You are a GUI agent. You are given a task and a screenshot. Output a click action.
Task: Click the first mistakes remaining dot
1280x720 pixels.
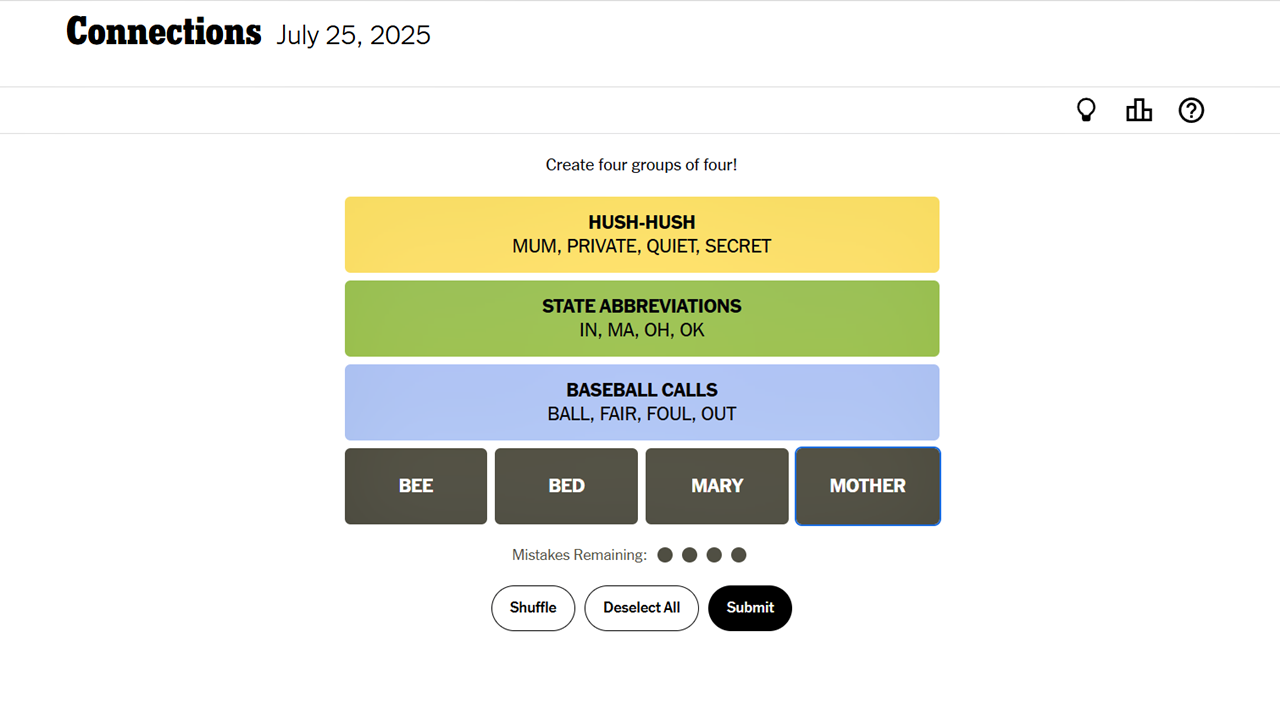click(665, 554)
